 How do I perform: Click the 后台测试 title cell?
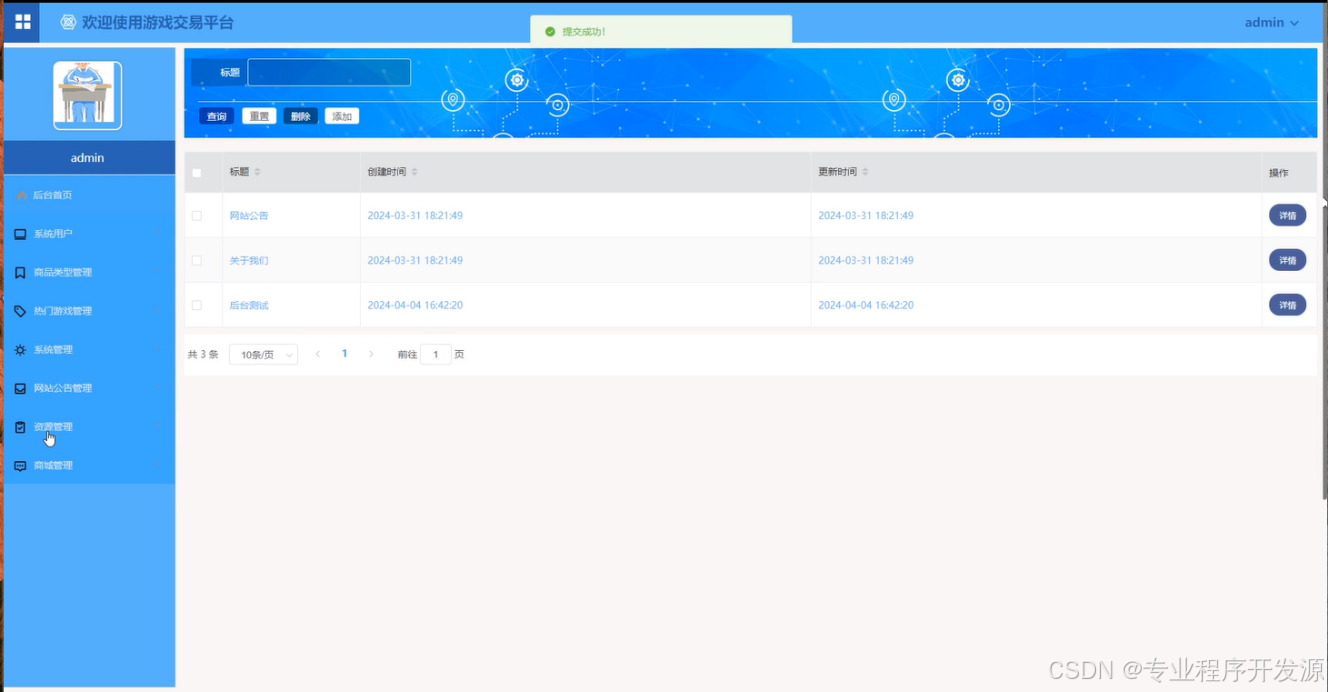coord(249,305)
